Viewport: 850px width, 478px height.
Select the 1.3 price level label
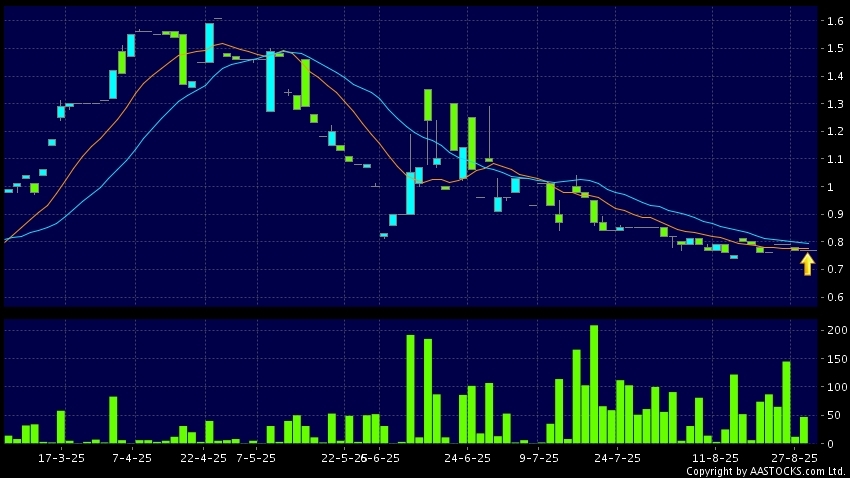point(835,104)
